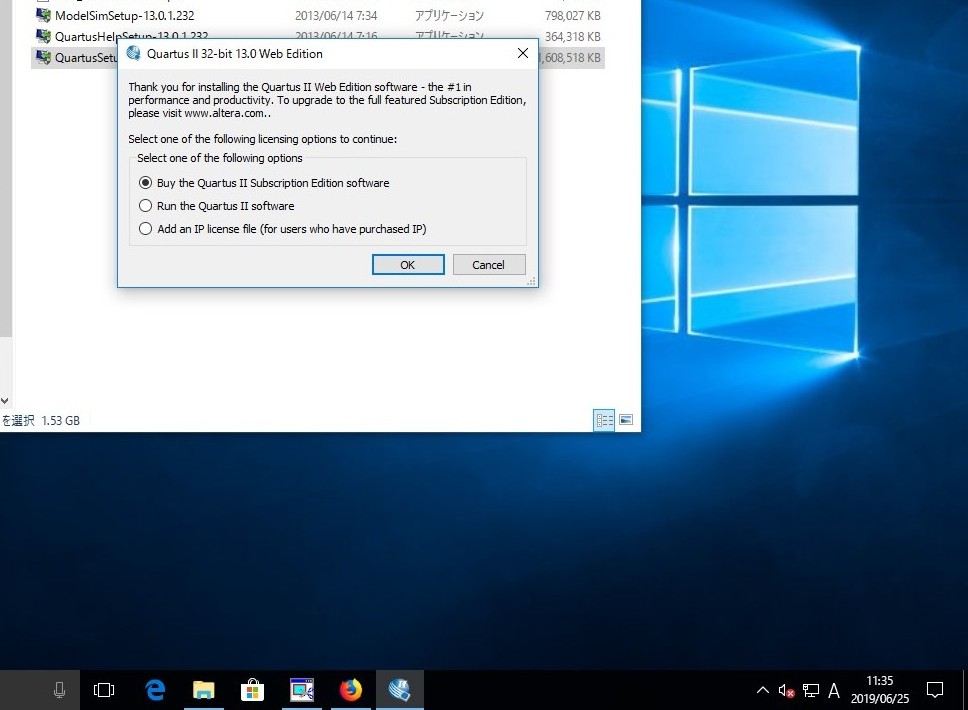
Task: Open Task View from the taskbar
Action: click(104, 690)
